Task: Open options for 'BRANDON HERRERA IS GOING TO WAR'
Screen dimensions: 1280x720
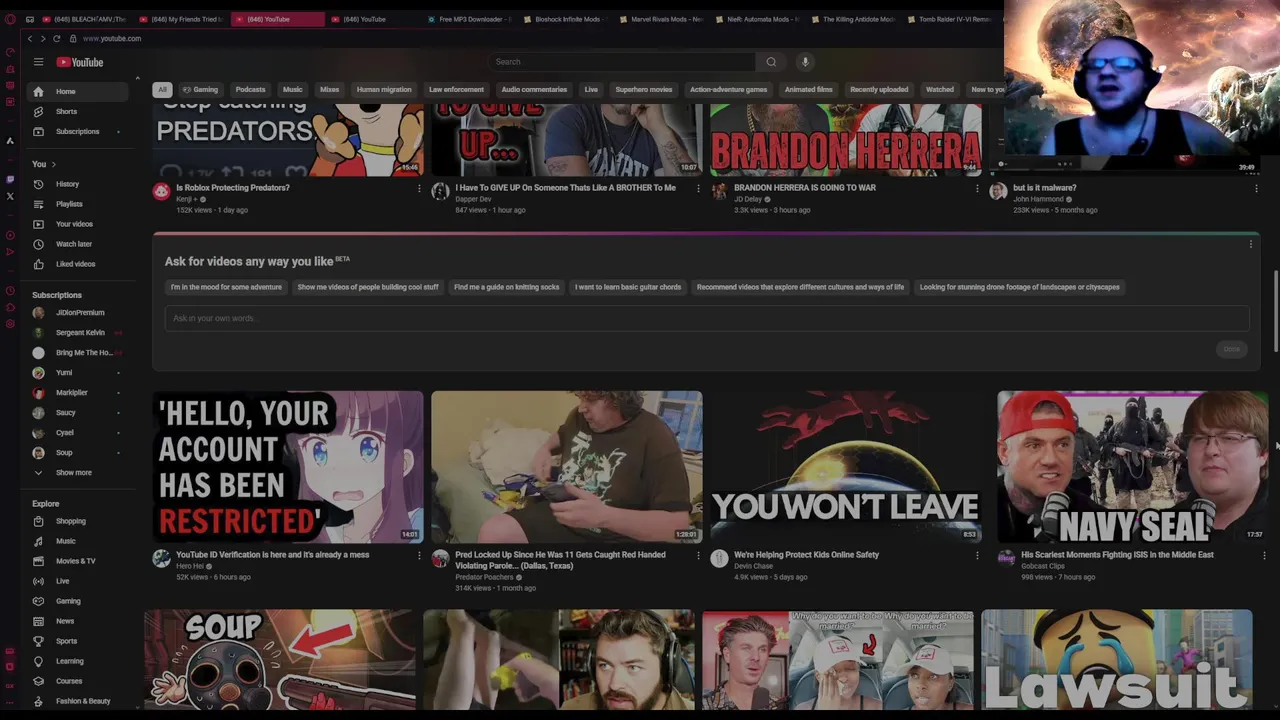Action: pyautogui.click(x=977, y=188)
